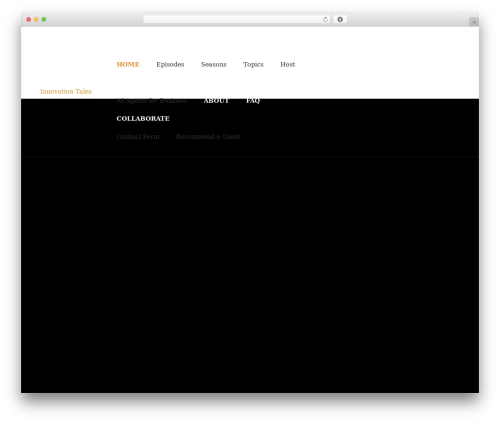Screen dimensions: 500x423
Task: Click the browser download icon button
Action: pos(340,19)
